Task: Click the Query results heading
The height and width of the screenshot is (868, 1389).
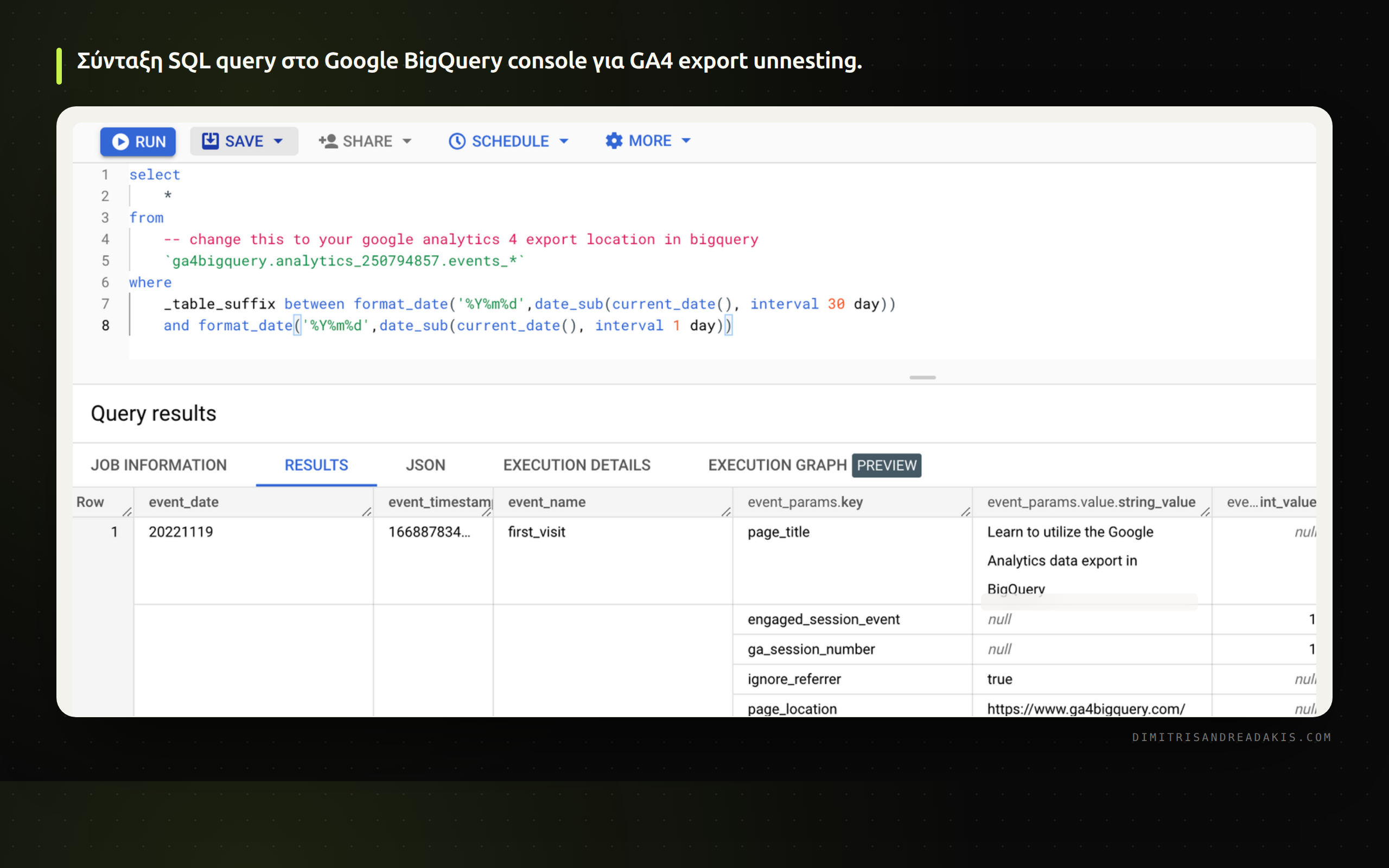Action: 153,414
